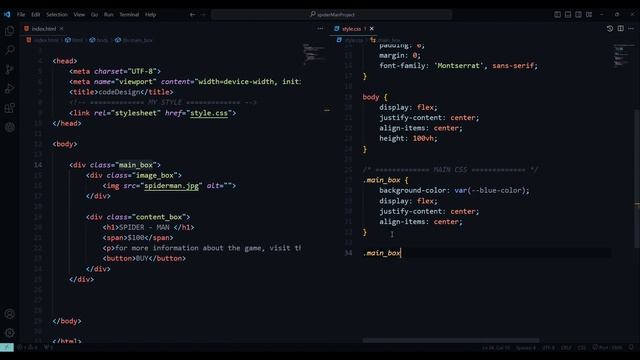
Task: Close the style.css tab
Action: 371,29
